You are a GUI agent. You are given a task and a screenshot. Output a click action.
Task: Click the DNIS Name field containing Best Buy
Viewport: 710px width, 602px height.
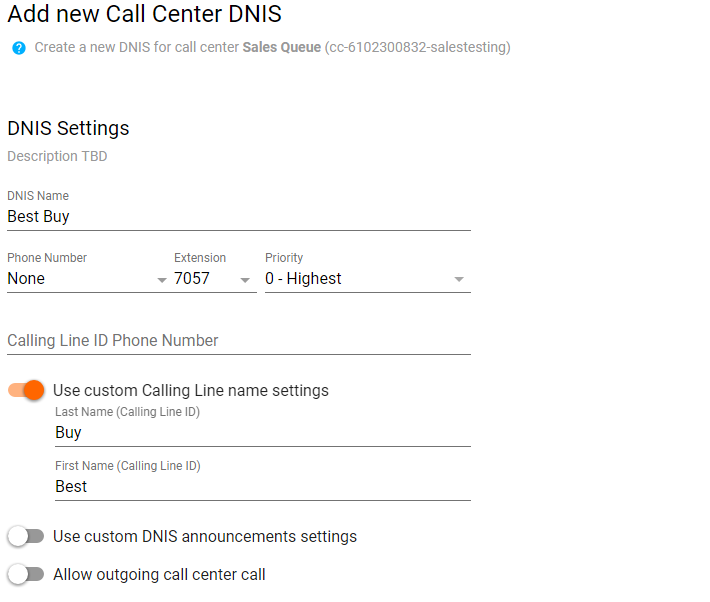coord(238,216)
